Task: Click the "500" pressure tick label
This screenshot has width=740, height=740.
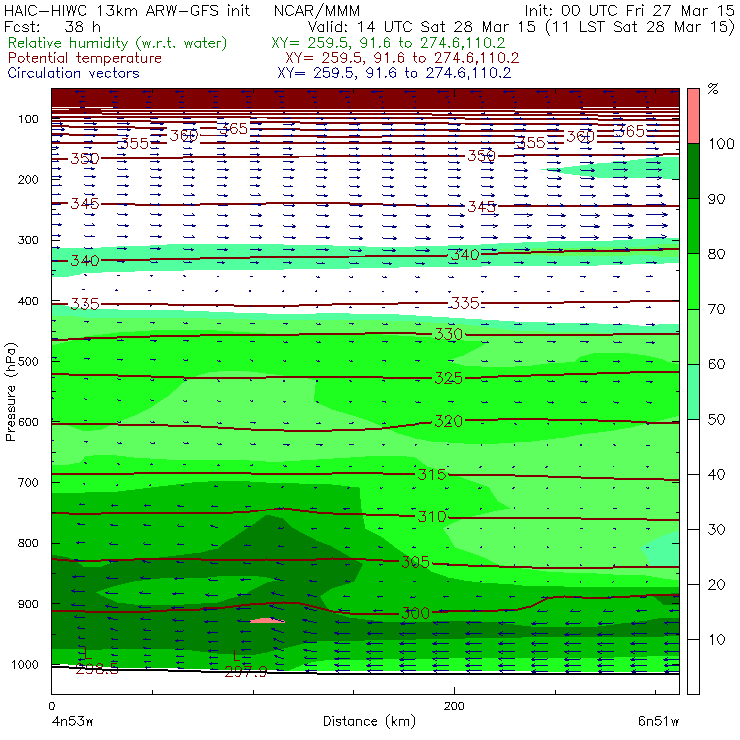Action: click(28, 362)
